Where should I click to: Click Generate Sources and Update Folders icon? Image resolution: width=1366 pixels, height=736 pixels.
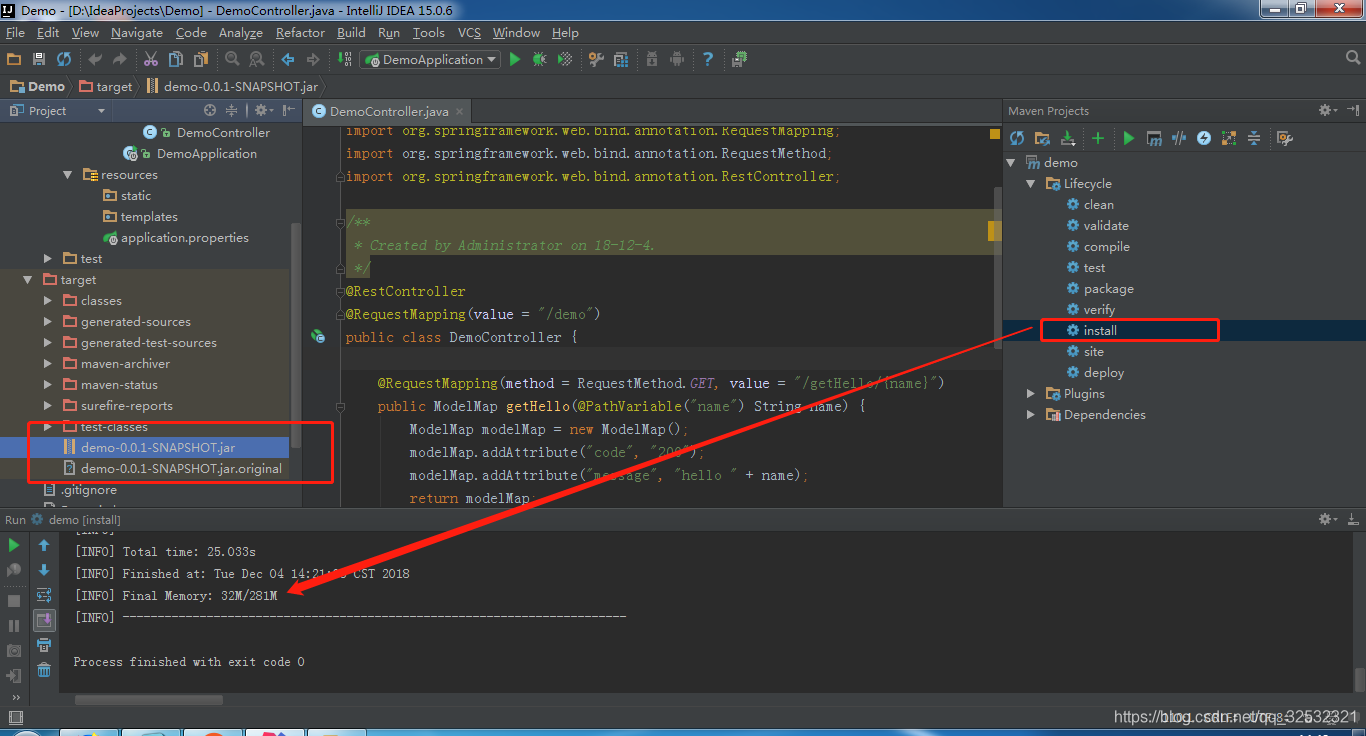tap(1042, 138)
